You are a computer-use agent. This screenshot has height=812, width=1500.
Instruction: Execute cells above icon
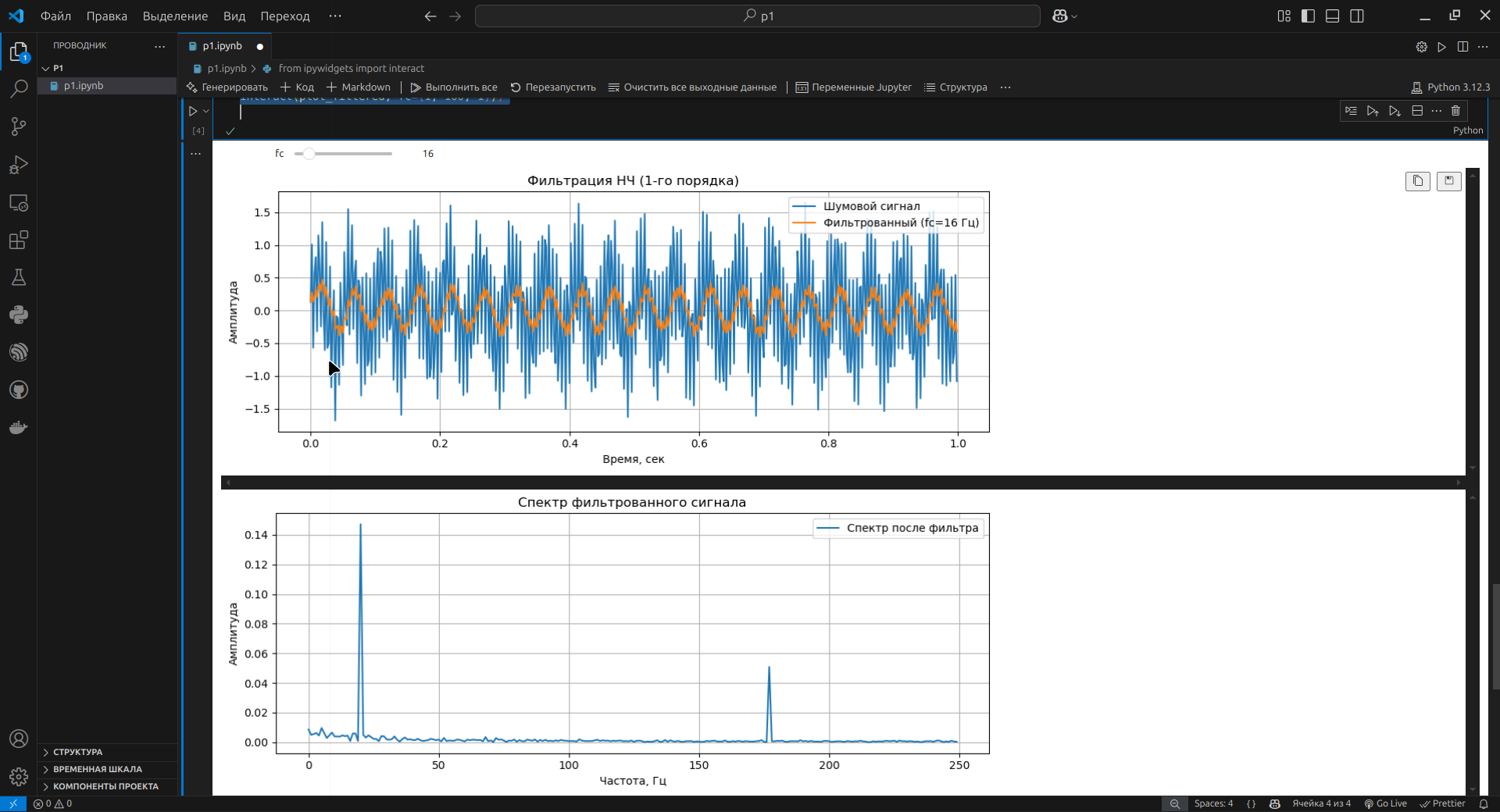click(1373, 111)
